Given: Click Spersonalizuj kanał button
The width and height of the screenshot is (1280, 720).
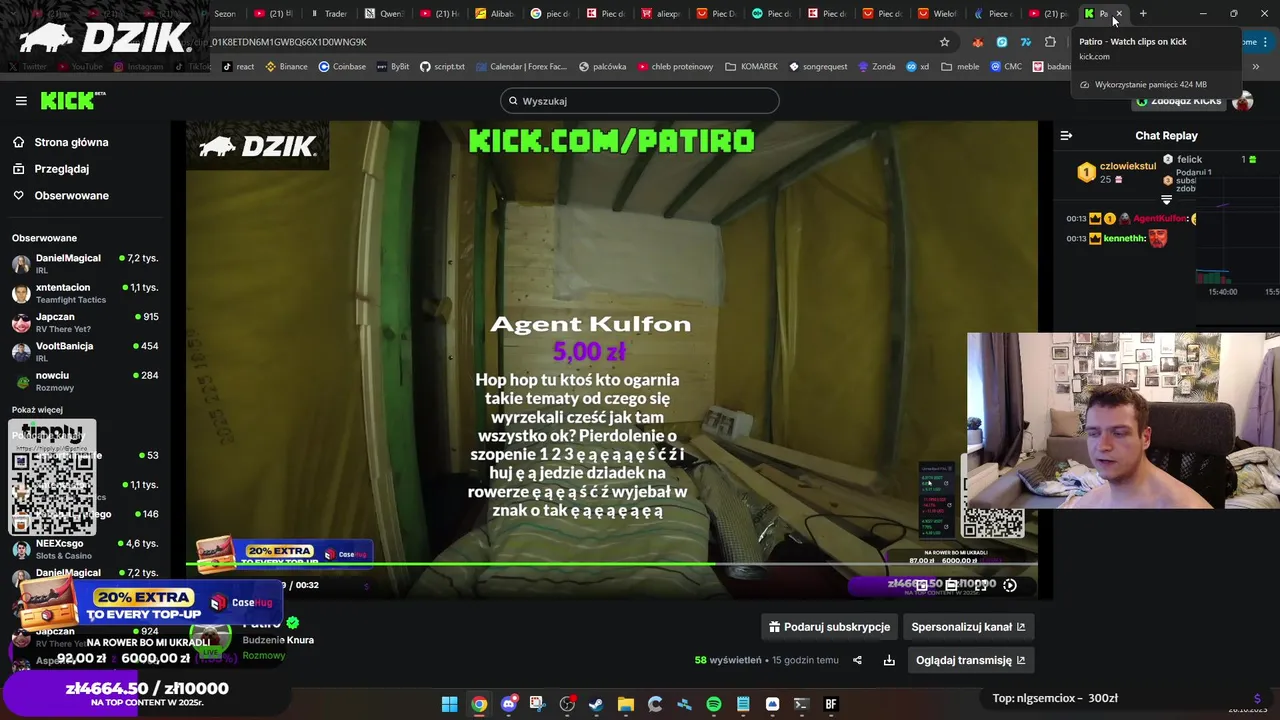Looking at the screenshot, I should pos(968,627).
